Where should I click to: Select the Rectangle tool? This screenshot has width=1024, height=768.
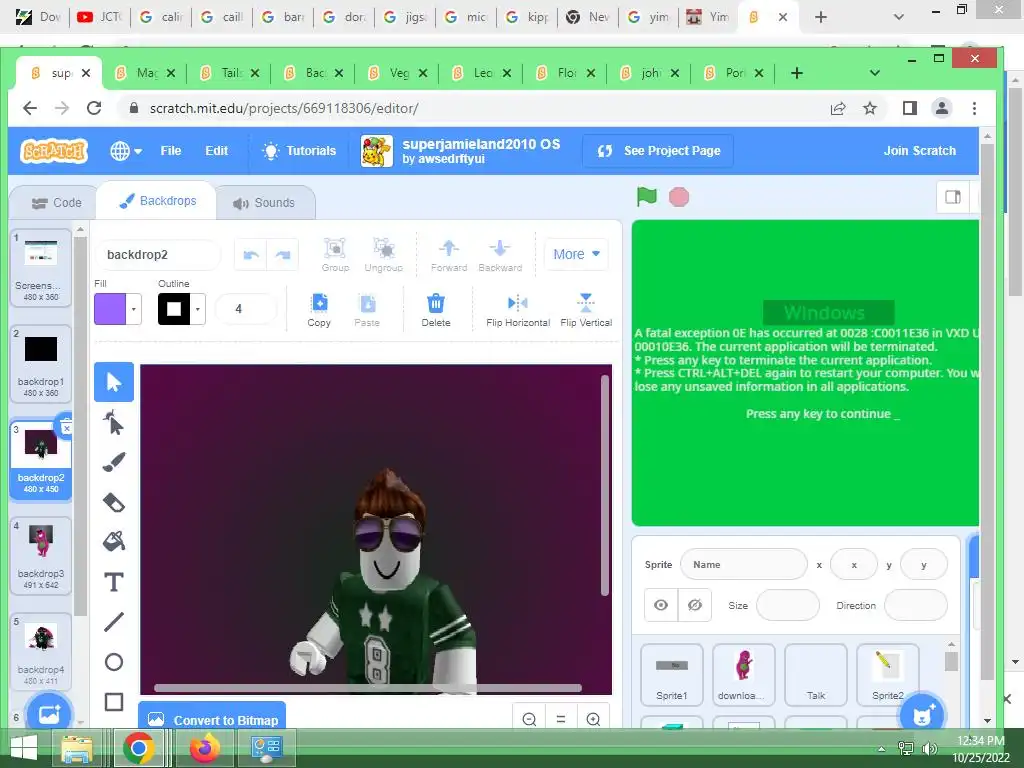[114, 702]
